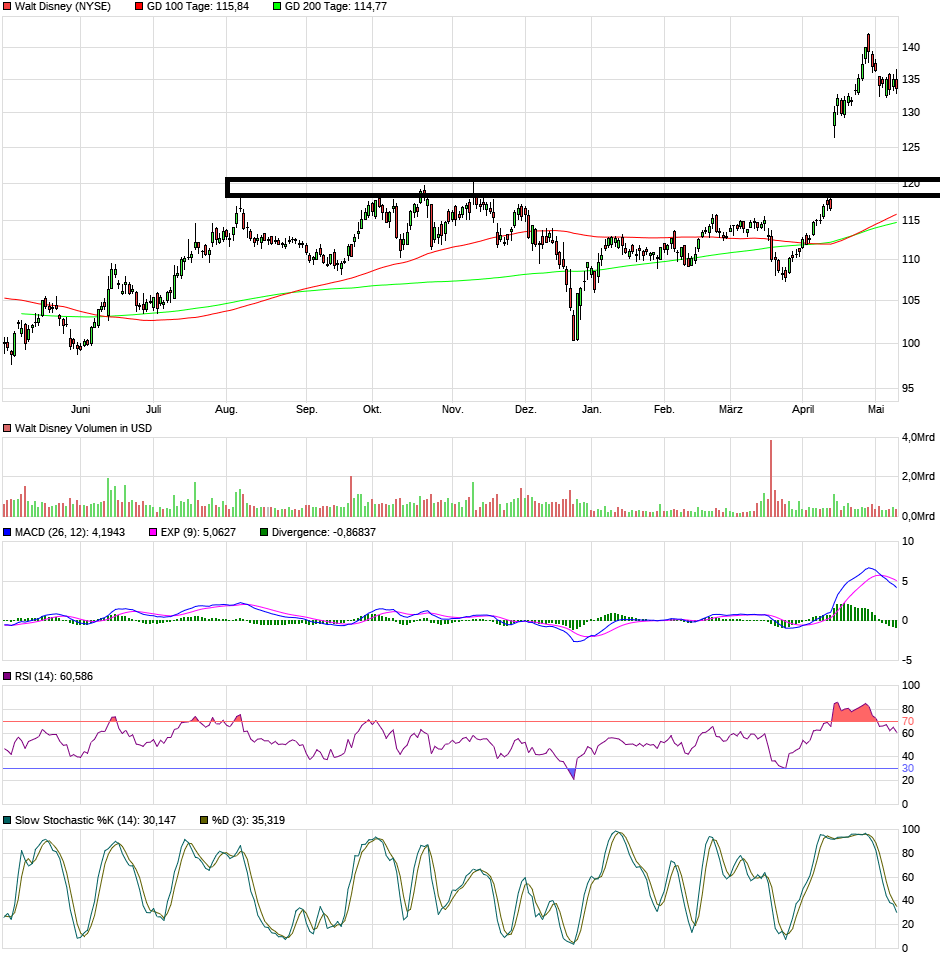940x958 pixels.
Task: Click the 'RSI (14): 60,586' label
Action: coord(54,676)
